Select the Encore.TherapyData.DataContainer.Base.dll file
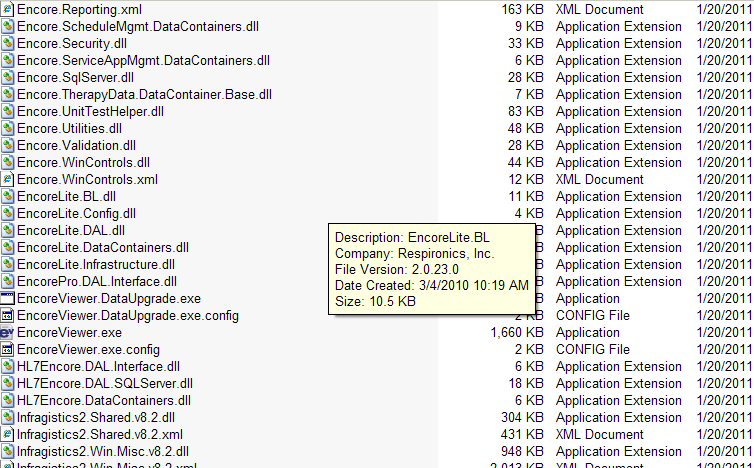 pos(144,94)
